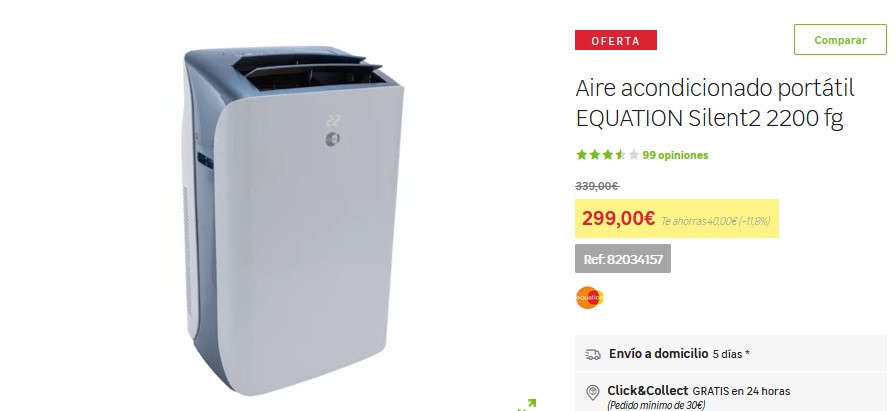This screenshot has height=411, width=896.
Task: Click the crossed-out 339,00€ original price
Action: click(597, 186)
